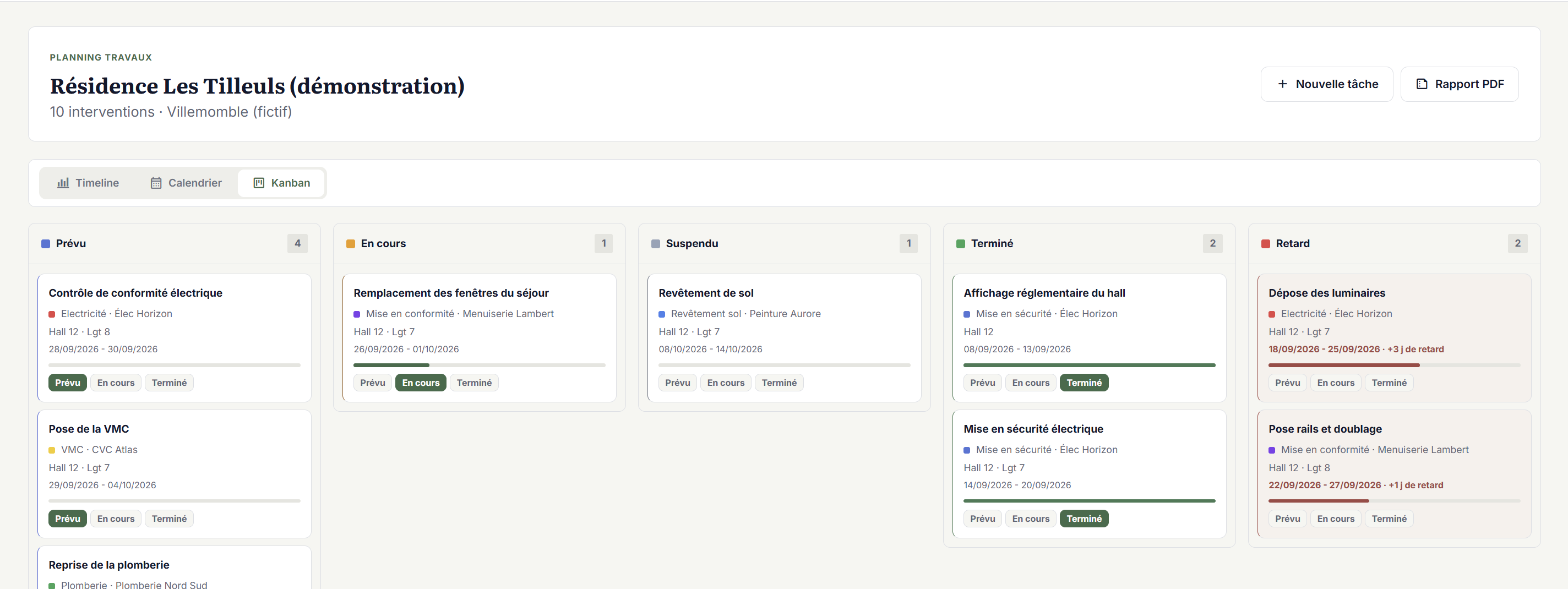This screenshot has height=589, width=1568.
Task: Click the red square beside Retard header
Action: 1266,244
